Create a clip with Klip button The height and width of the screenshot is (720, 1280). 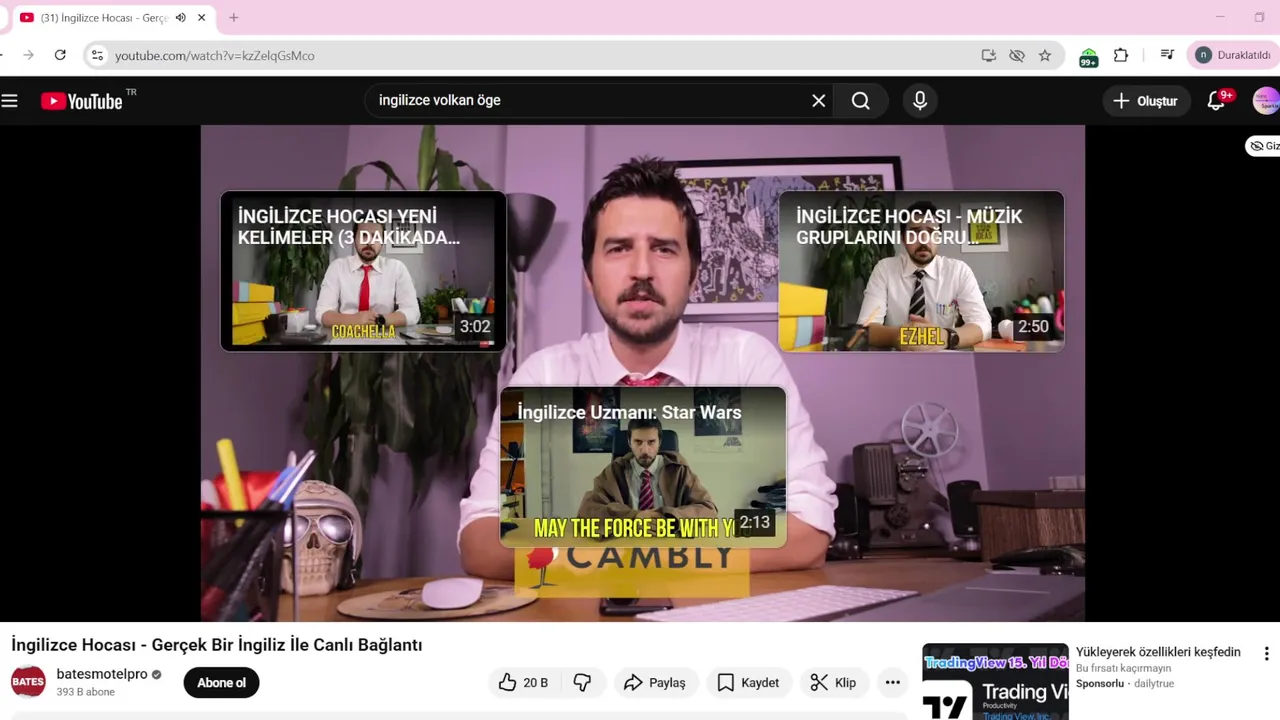833,682
